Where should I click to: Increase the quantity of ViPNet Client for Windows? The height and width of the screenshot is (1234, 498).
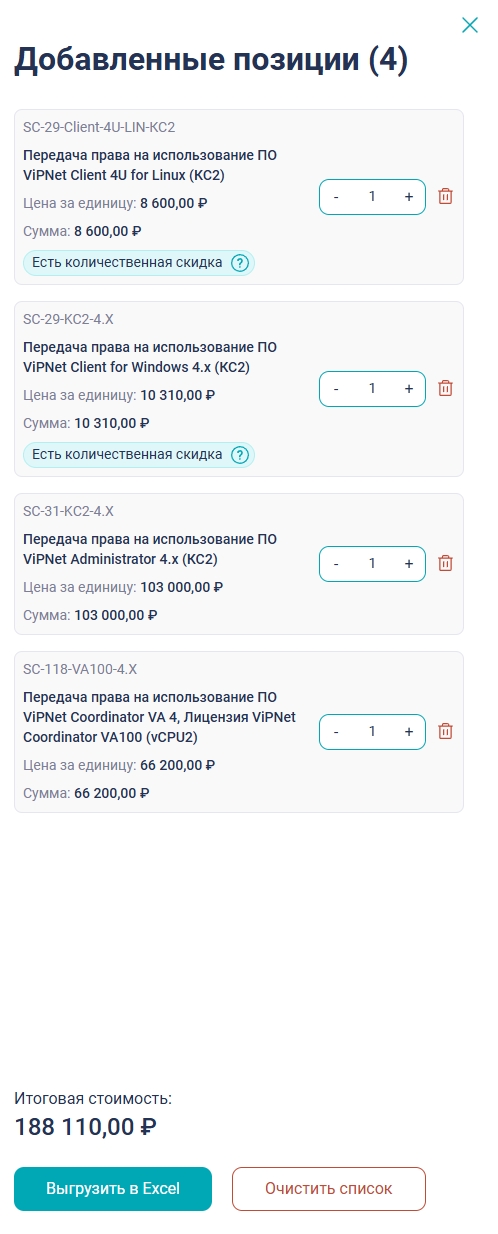[408, 389]
